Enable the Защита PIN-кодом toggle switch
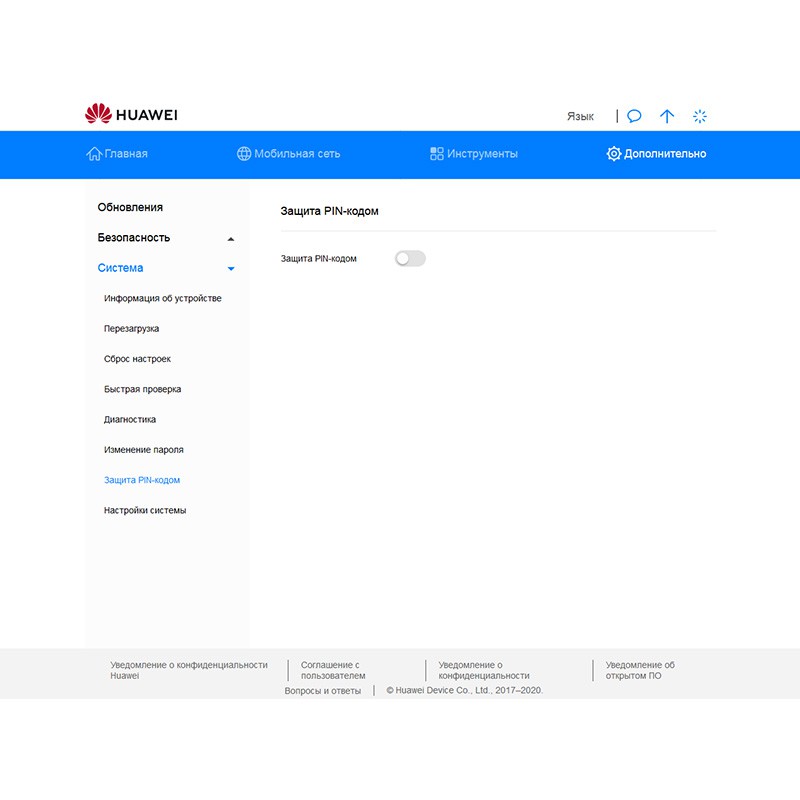Screen dimensions: 800x800 click(410, 259)
